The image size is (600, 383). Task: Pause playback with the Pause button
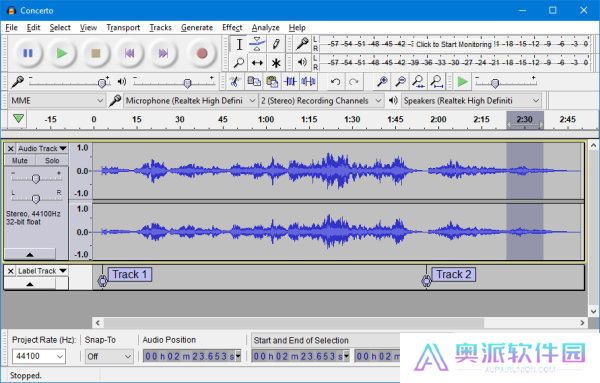coord(28,53)
